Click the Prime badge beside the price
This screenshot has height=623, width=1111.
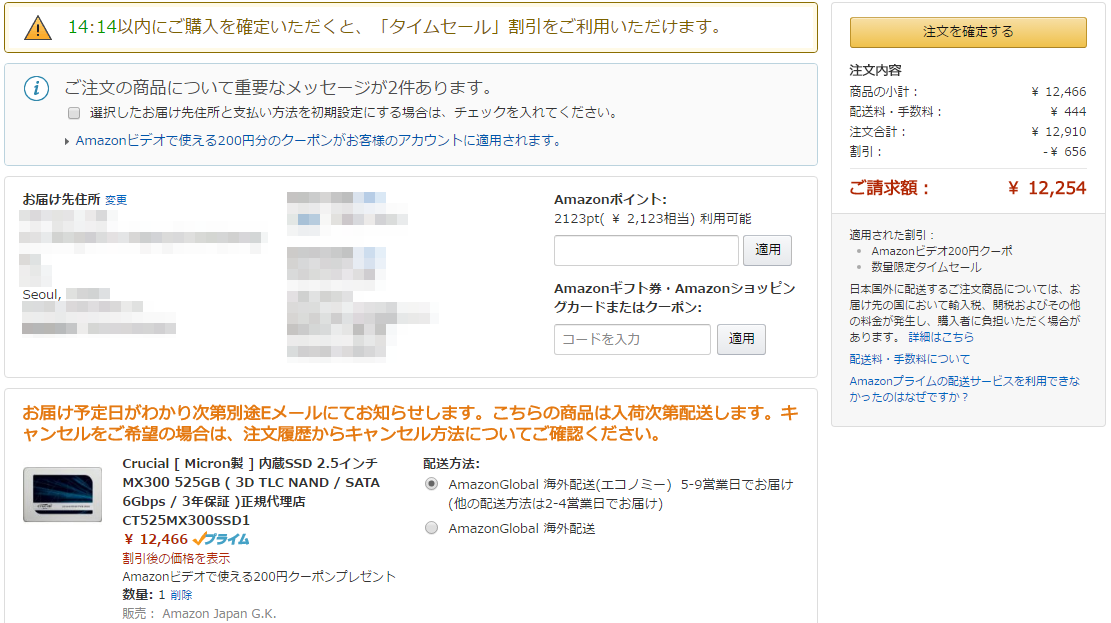click(x=221, y=539)
